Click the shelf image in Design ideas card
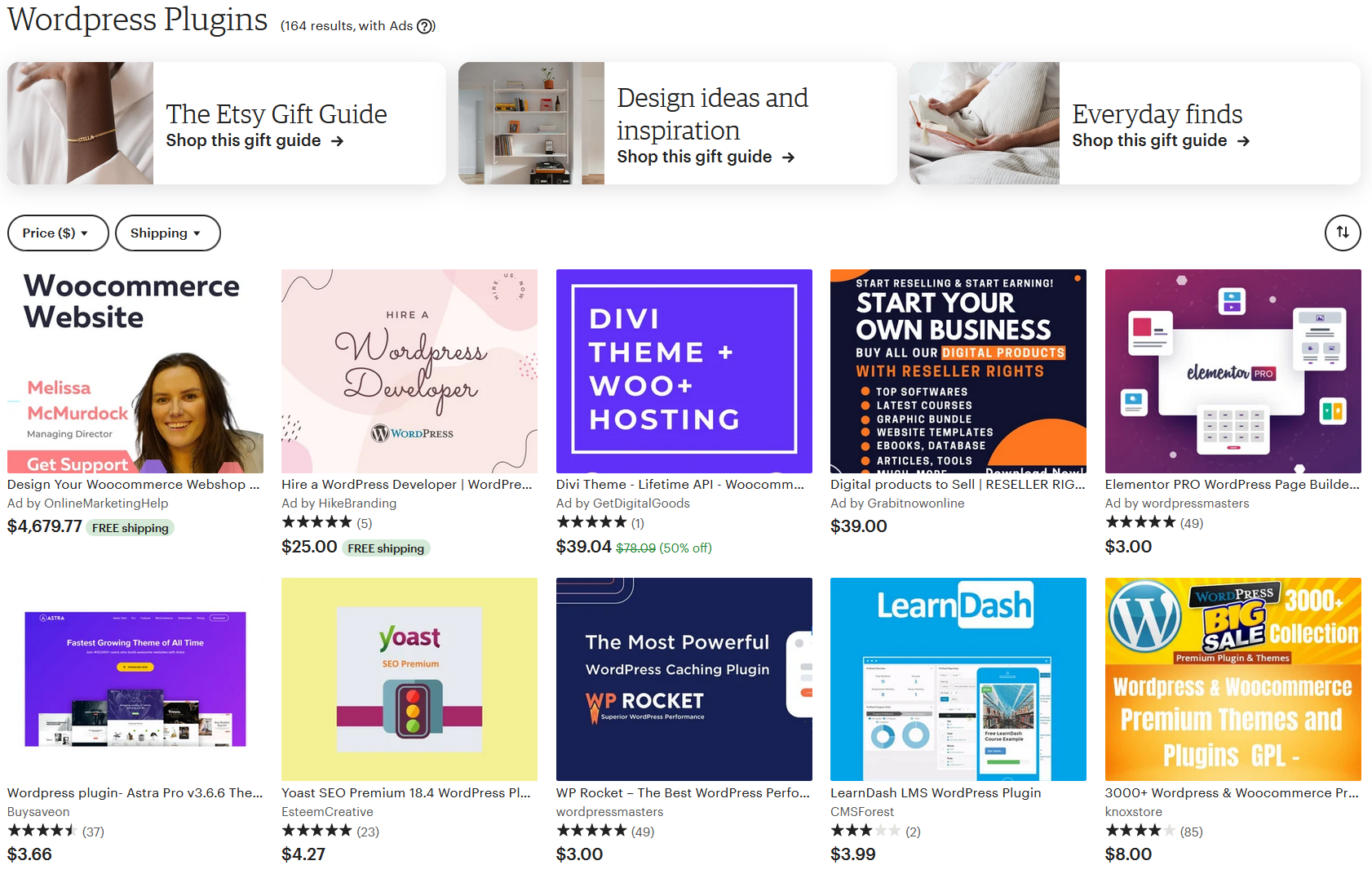The height and width of the screenshot is (874, 1372). [531, 123]
